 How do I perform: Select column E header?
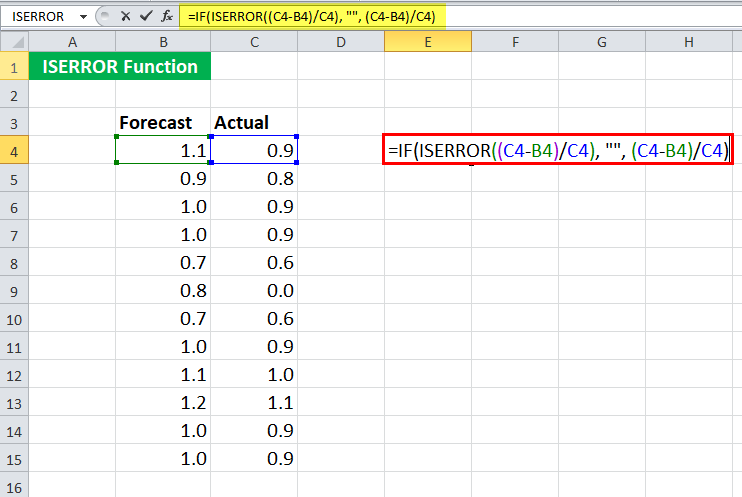point(428,42)
